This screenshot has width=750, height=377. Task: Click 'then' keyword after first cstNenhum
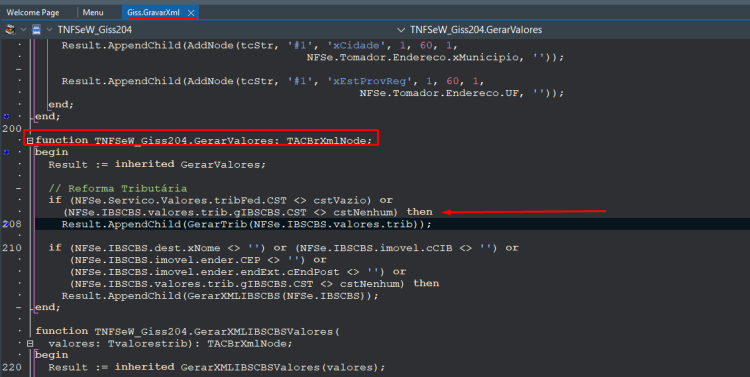[419, 212]
